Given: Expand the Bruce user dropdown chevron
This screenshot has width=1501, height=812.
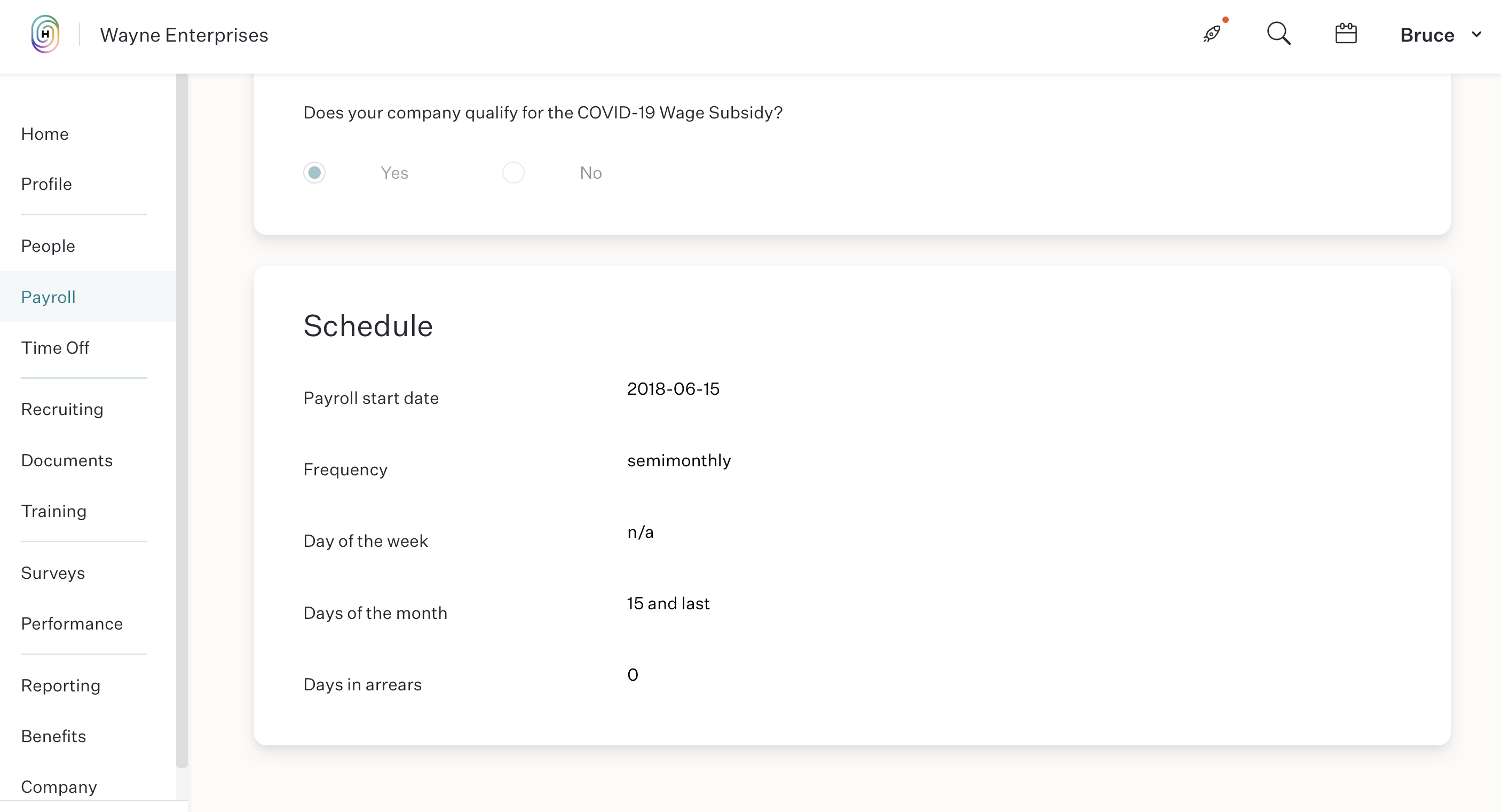Looking at the screenshot, I should 1476,34.
